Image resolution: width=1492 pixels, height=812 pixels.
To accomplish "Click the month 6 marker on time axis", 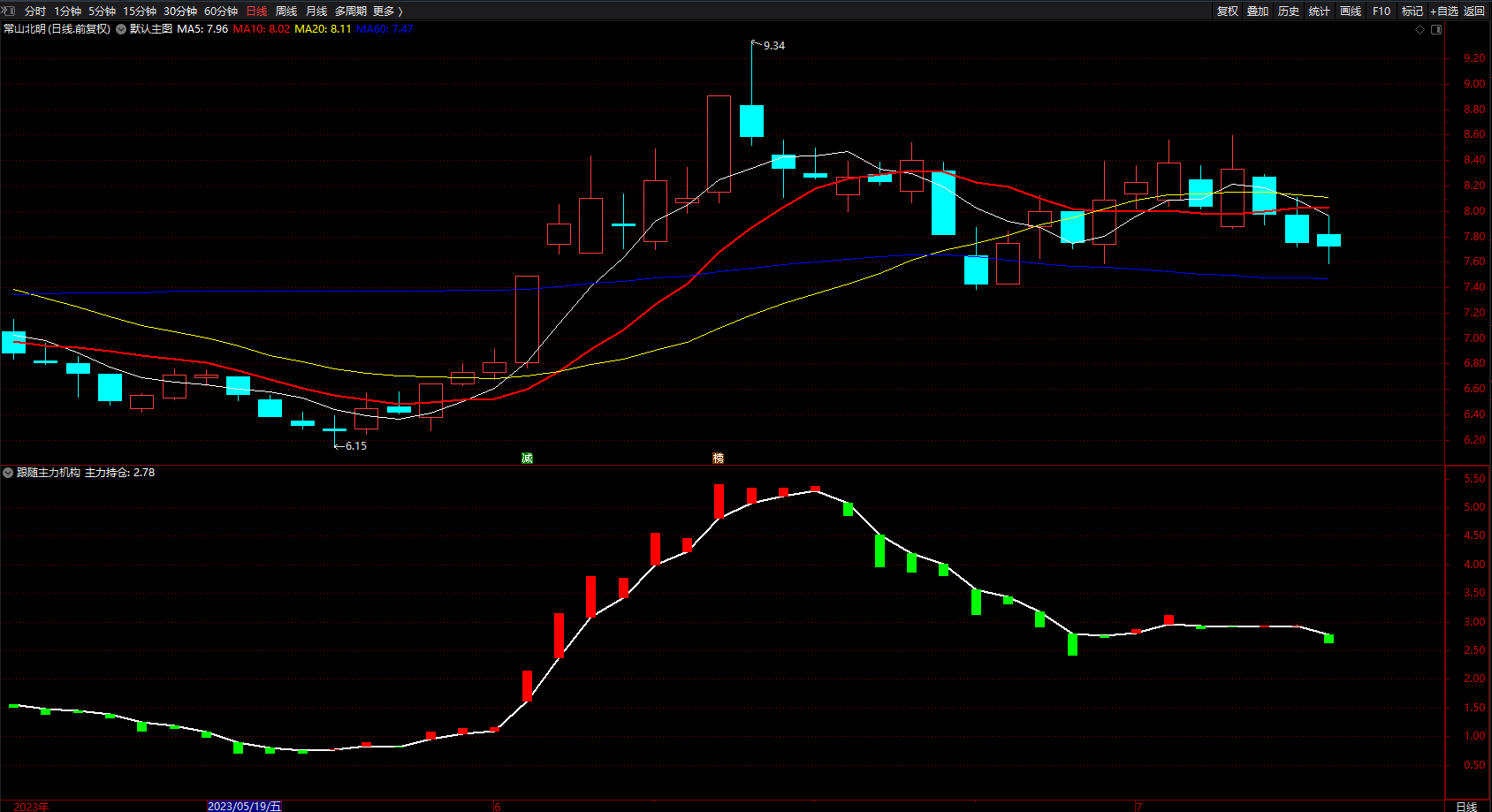I will click(x=497, y=806).
